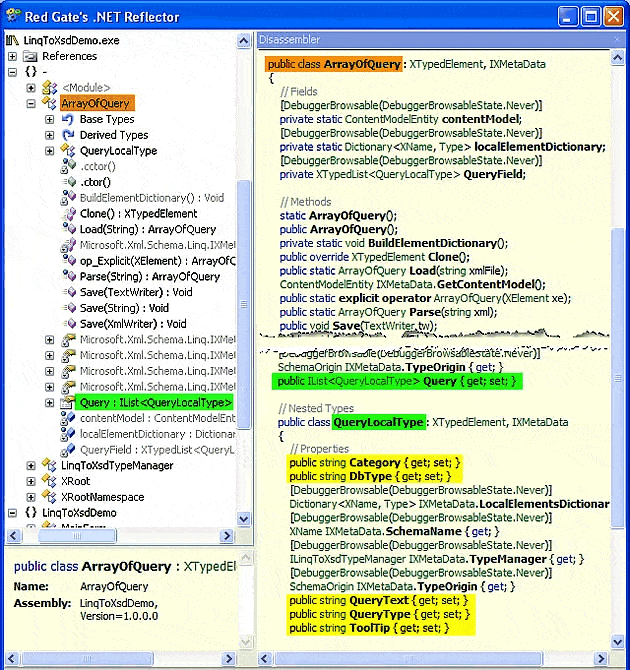Click disassembler horizontal scroll right arrow

601,658
